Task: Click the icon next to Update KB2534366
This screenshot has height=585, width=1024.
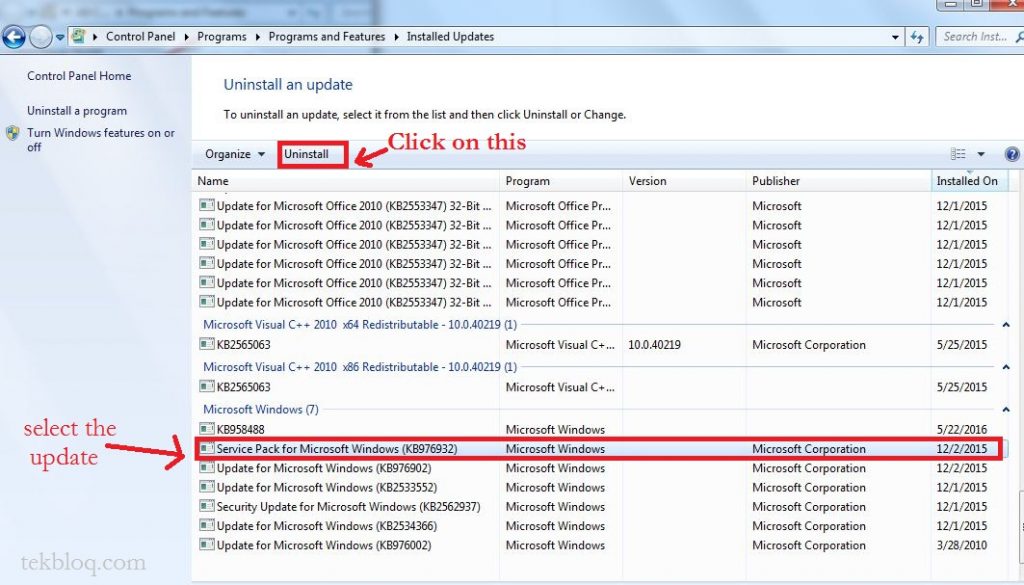Action: tap(206, 526)
